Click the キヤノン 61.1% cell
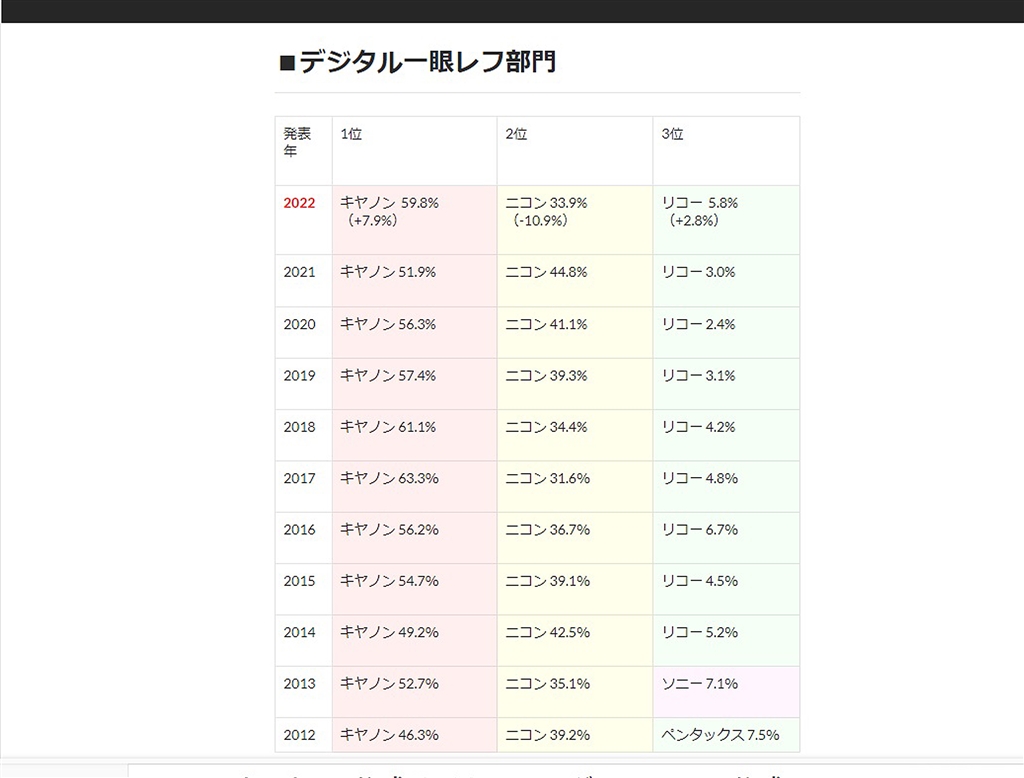The image size is (1024, 778). pyautogui.click(x=389, y=427)
